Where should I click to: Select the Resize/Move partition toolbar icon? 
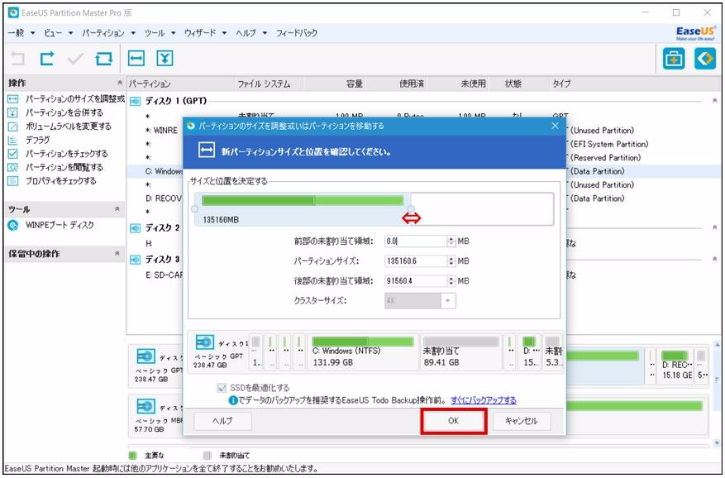[136, 58]
